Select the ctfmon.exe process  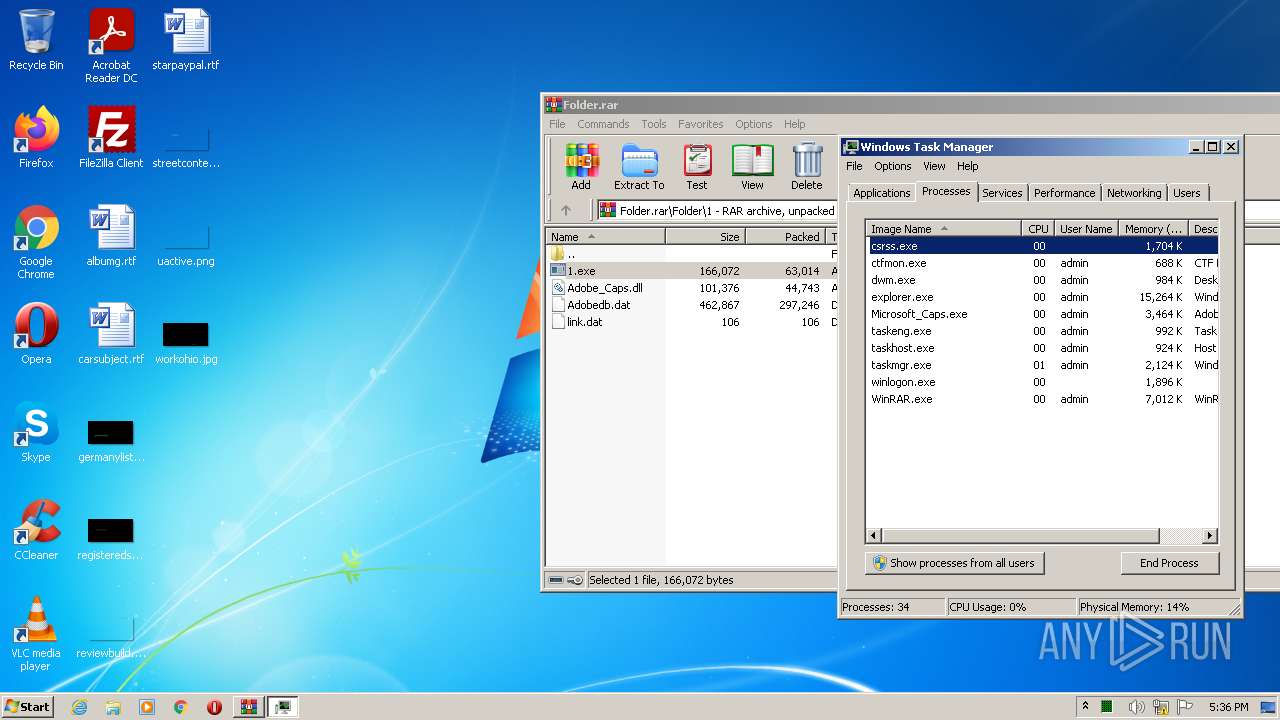1042,263
